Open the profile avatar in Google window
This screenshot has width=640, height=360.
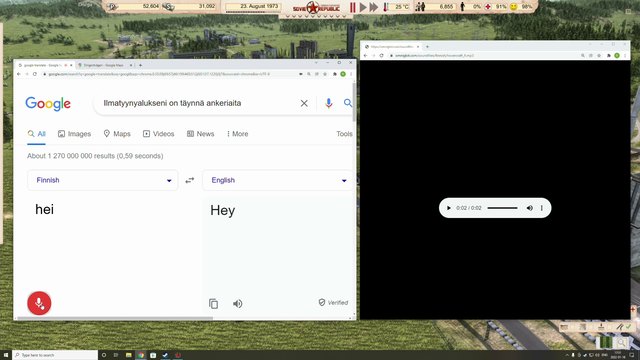pyautogui.click(x=343, y=74)
